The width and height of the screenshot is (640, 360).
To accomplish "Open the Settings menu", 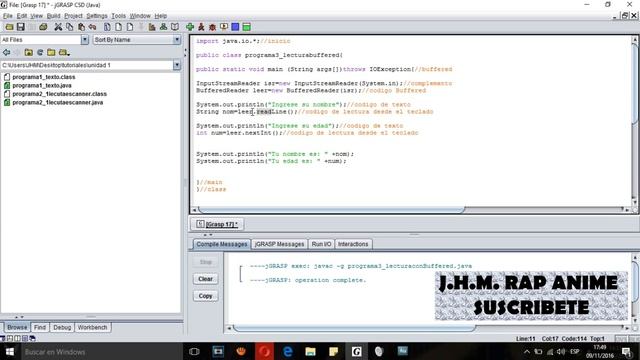I will click(97, 16).
